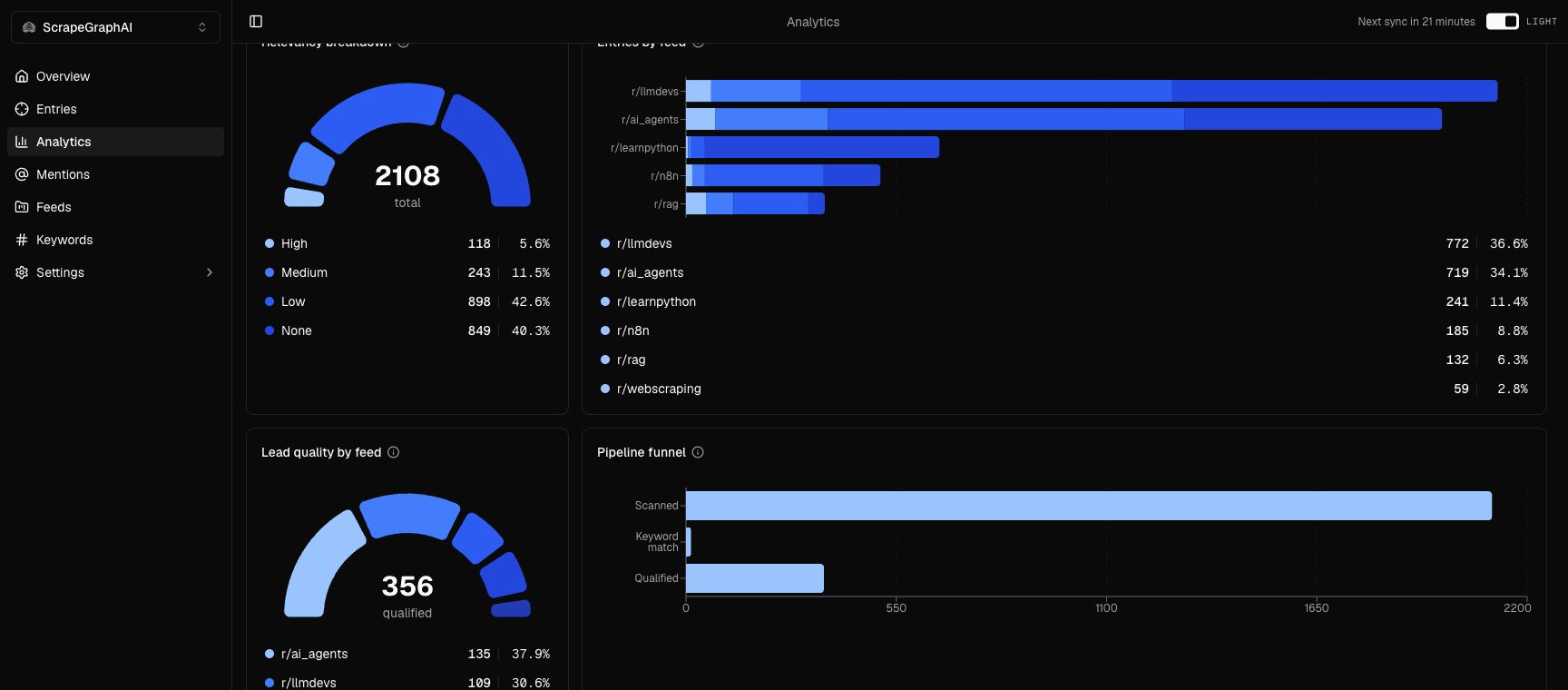Click the r/rag bar in Entries chart

pyautogui.click(x=755, y=203)
